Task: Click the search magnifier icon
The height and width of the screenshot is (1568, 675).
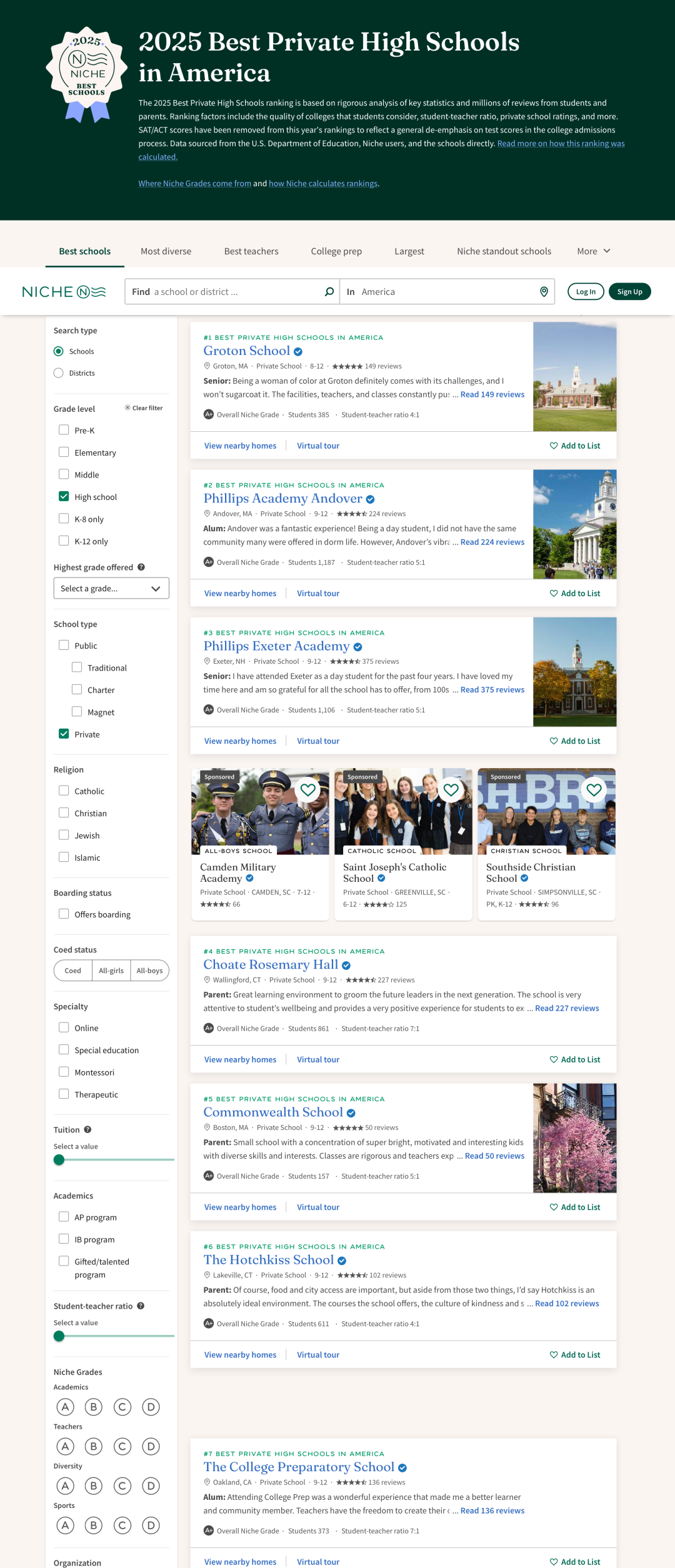Action: tap(329, 292)
